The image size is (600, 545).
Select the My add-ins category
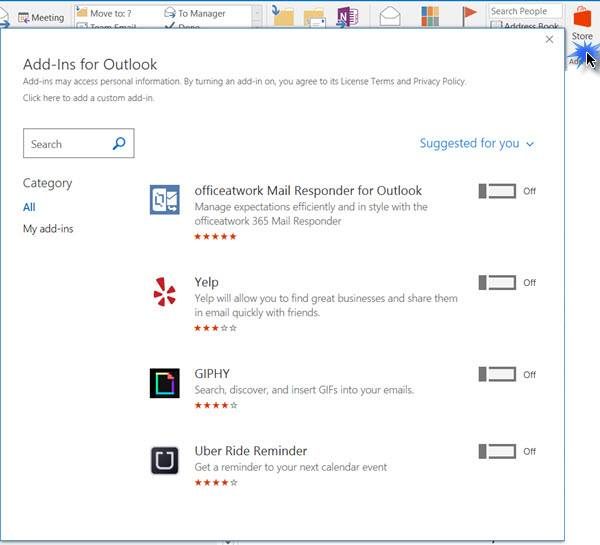(x=48, y=229)
